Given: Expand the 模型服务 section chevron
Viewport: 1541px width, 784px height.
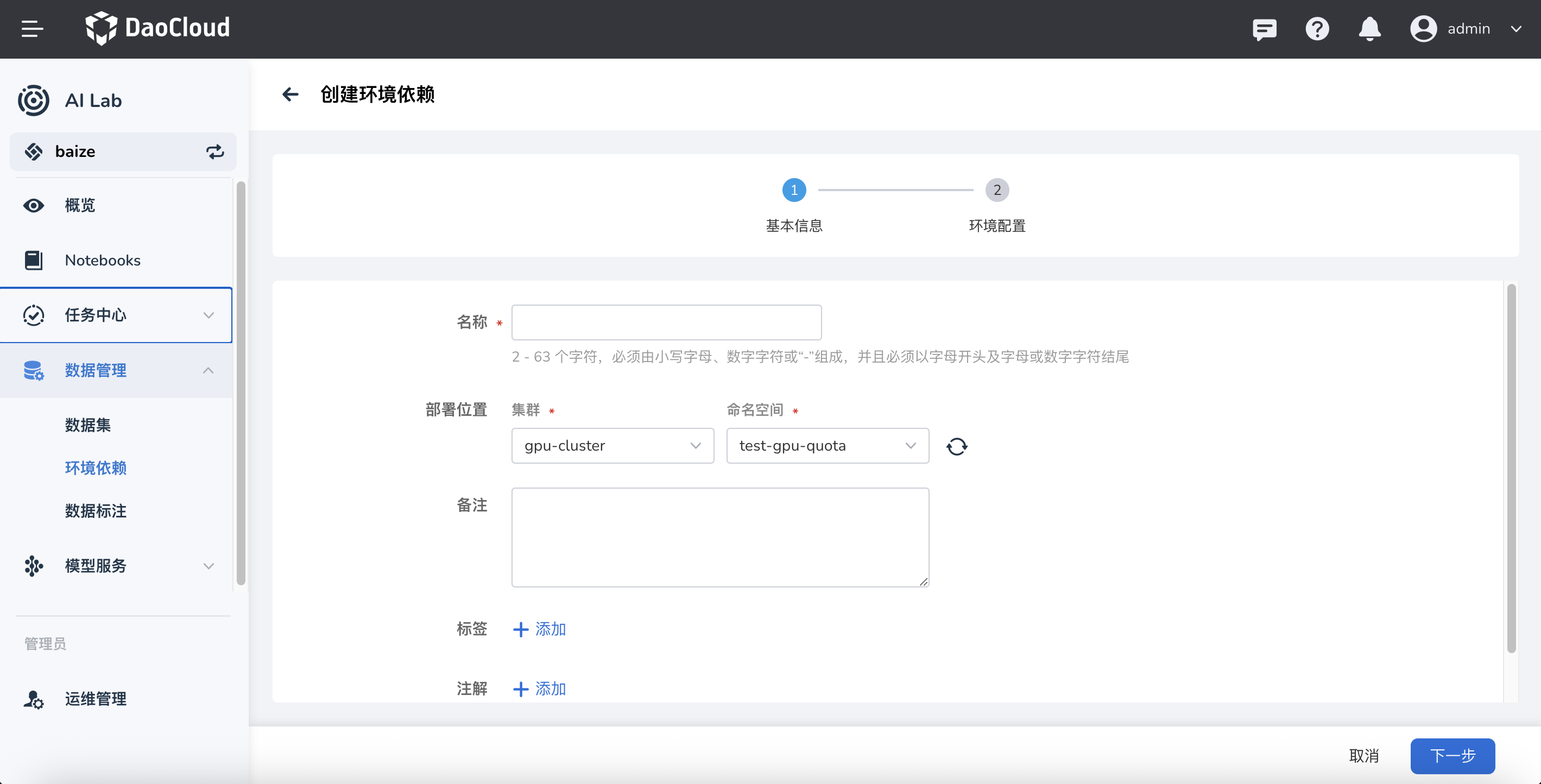Looking at the screenshot, I should 208,566.
